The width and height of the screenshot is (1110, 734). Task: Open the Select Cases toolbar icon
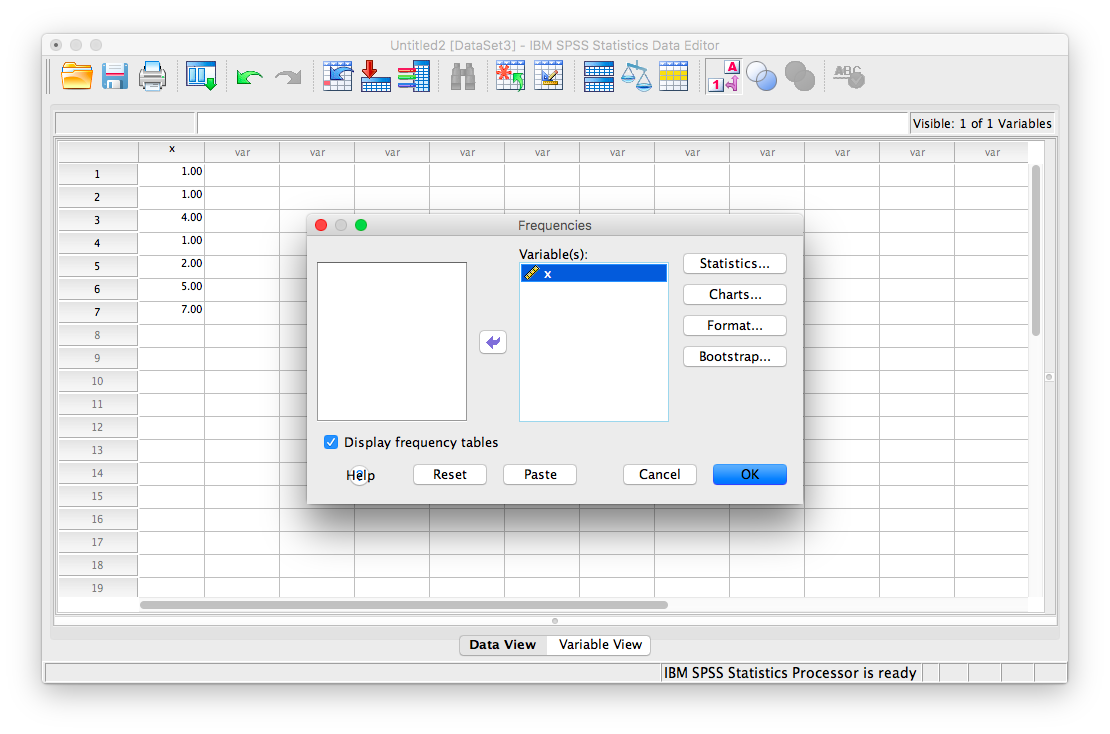(673, 76)
